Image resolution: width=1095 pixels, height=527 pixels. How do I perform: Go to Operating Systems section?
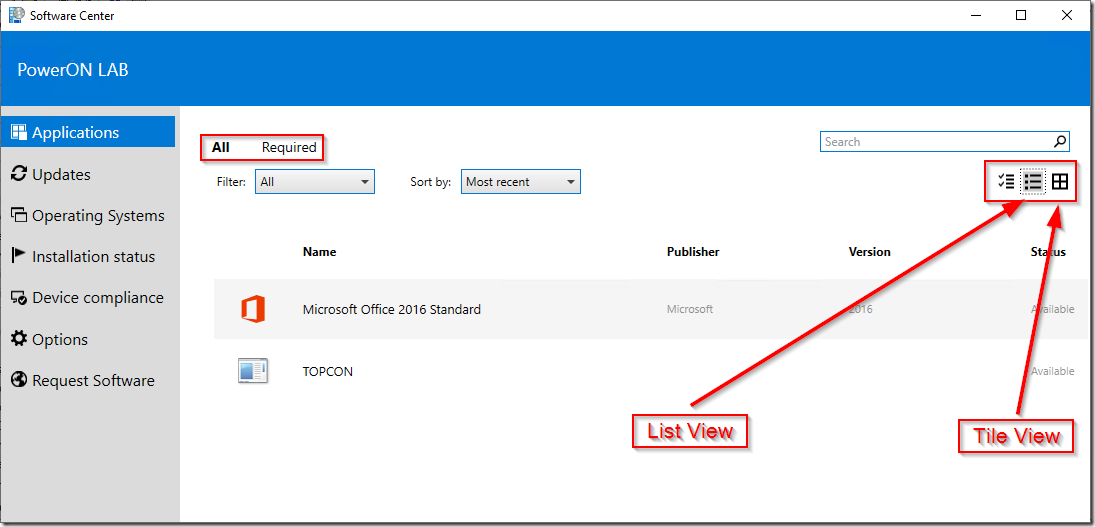[98, 215]
